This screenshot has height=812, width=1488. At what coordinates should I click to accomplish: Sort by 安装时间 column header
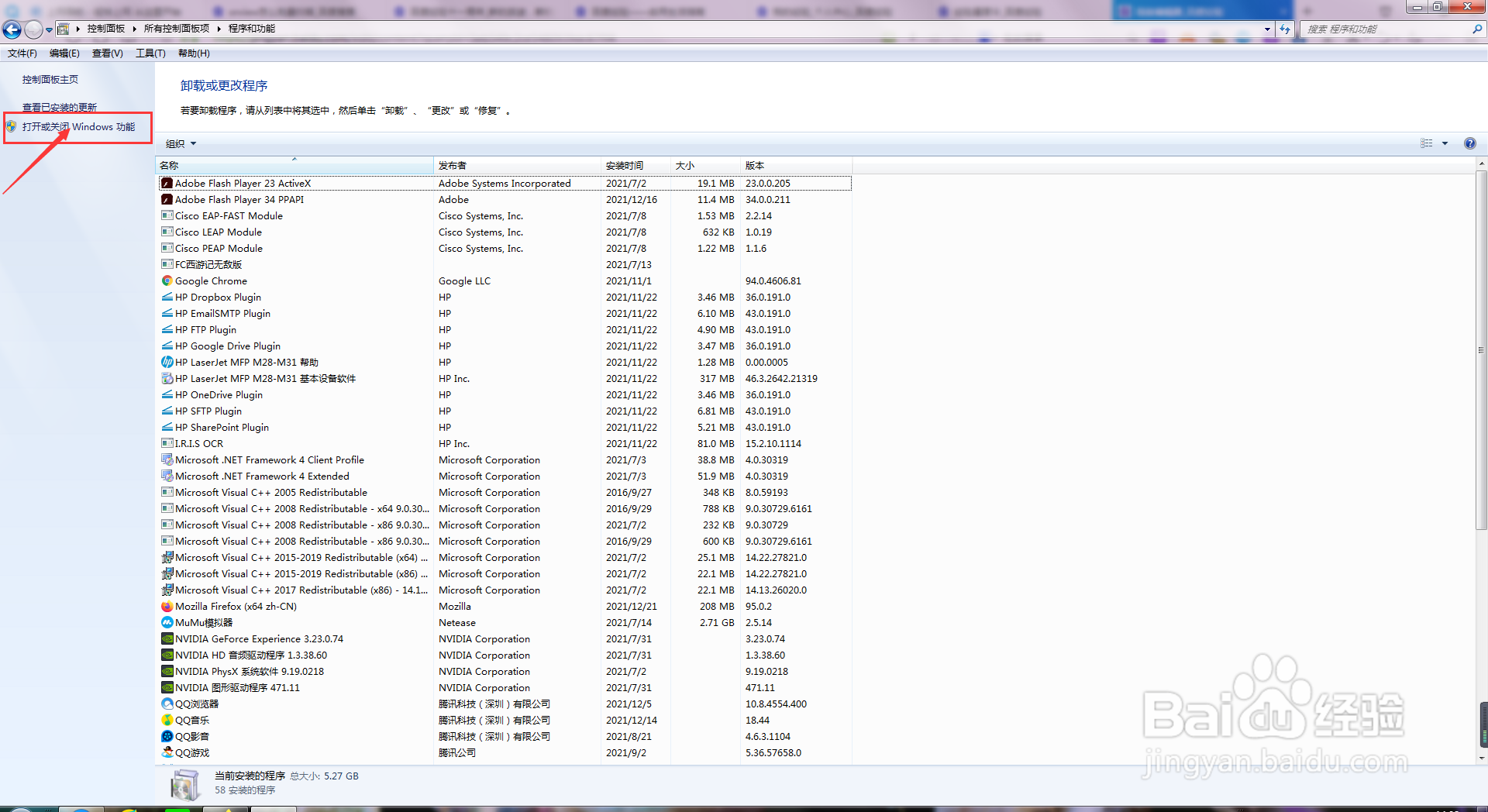(x=635, y=166)
